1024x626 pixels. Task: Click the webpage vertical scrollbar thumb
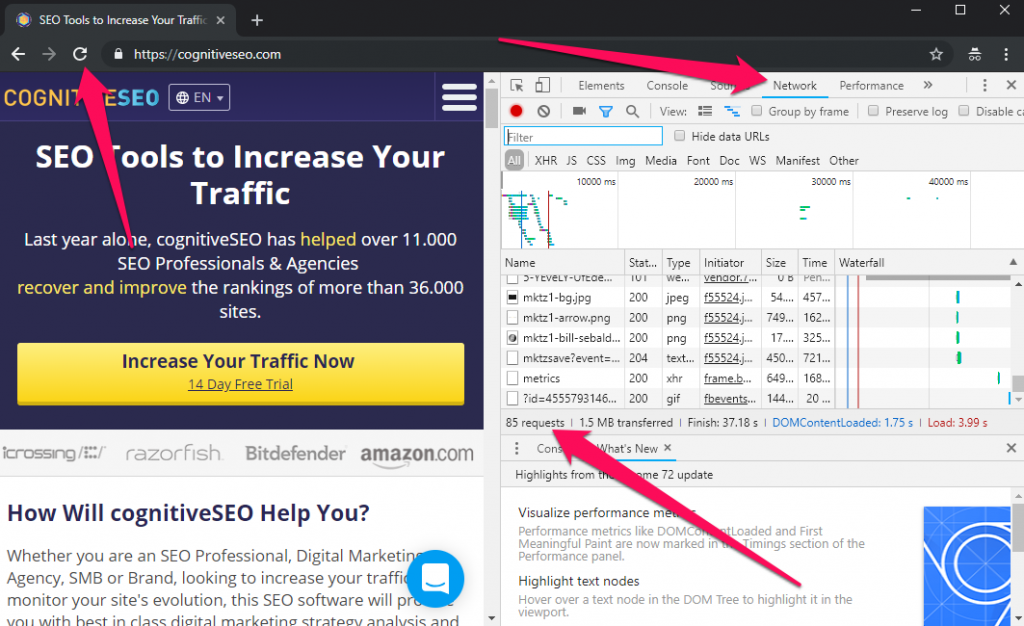click(x=492, y=107)
